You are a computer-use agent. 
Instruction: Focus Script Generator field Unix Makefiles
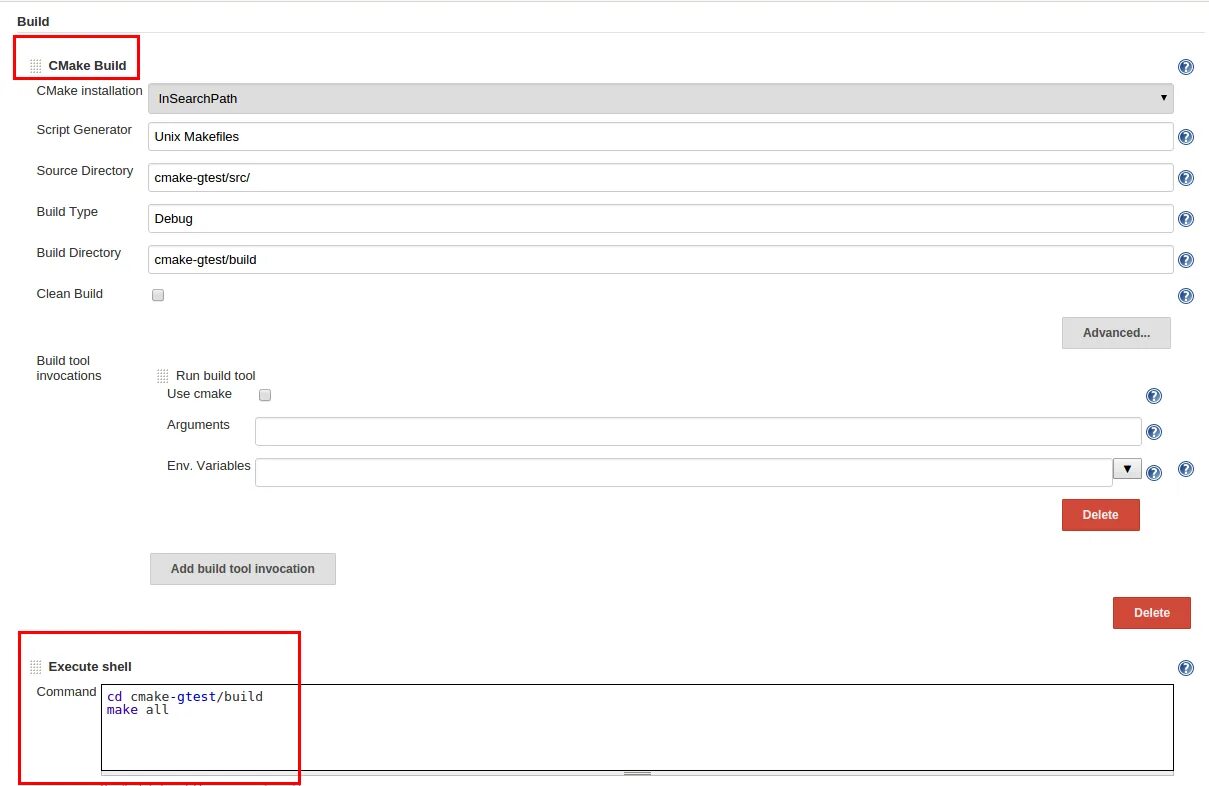pyautogui.click(x=660, y=136)
